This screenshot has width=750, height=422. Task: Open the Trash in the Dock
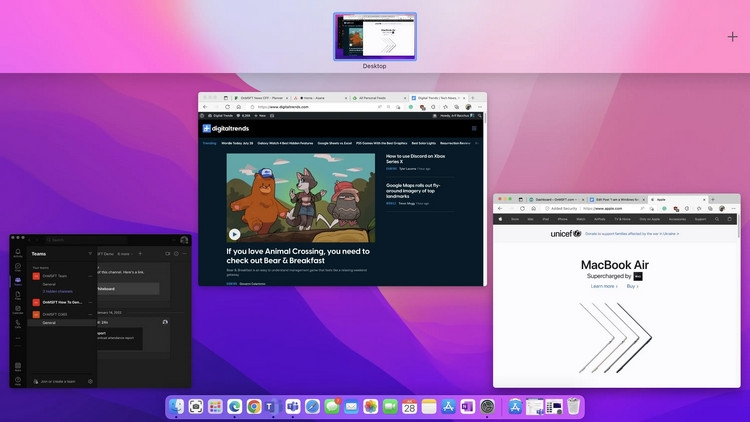coord(574,407)
